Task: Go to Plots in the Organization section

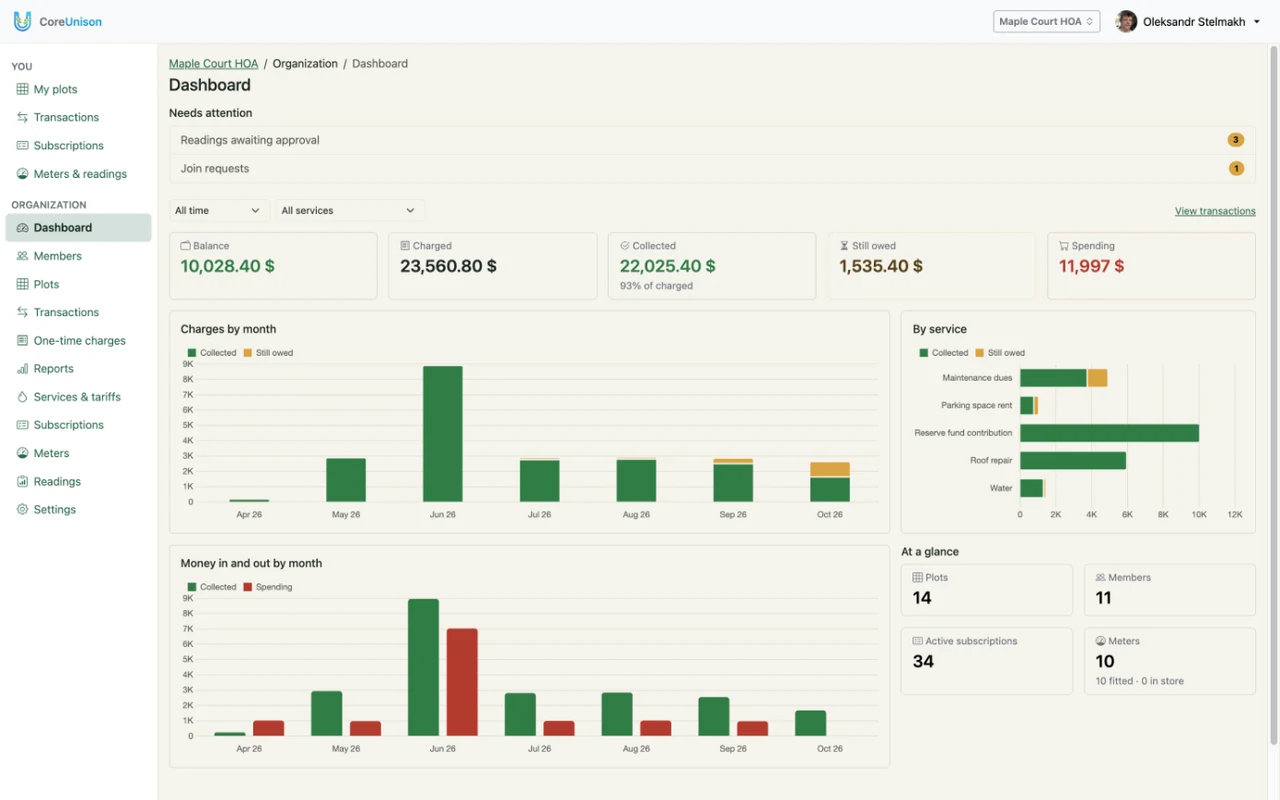Action: tap(46, 284)
